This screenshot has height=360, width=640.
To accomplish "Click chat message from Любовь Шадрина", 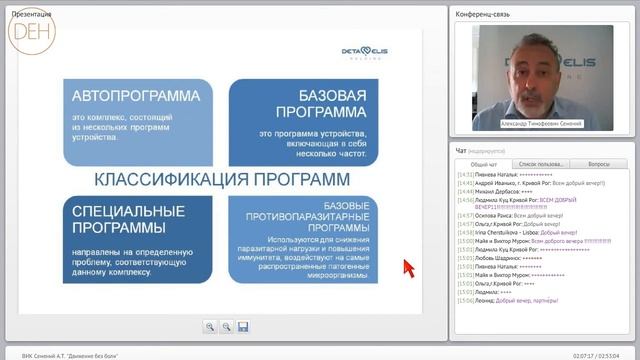I will click(x=500, y=258).
